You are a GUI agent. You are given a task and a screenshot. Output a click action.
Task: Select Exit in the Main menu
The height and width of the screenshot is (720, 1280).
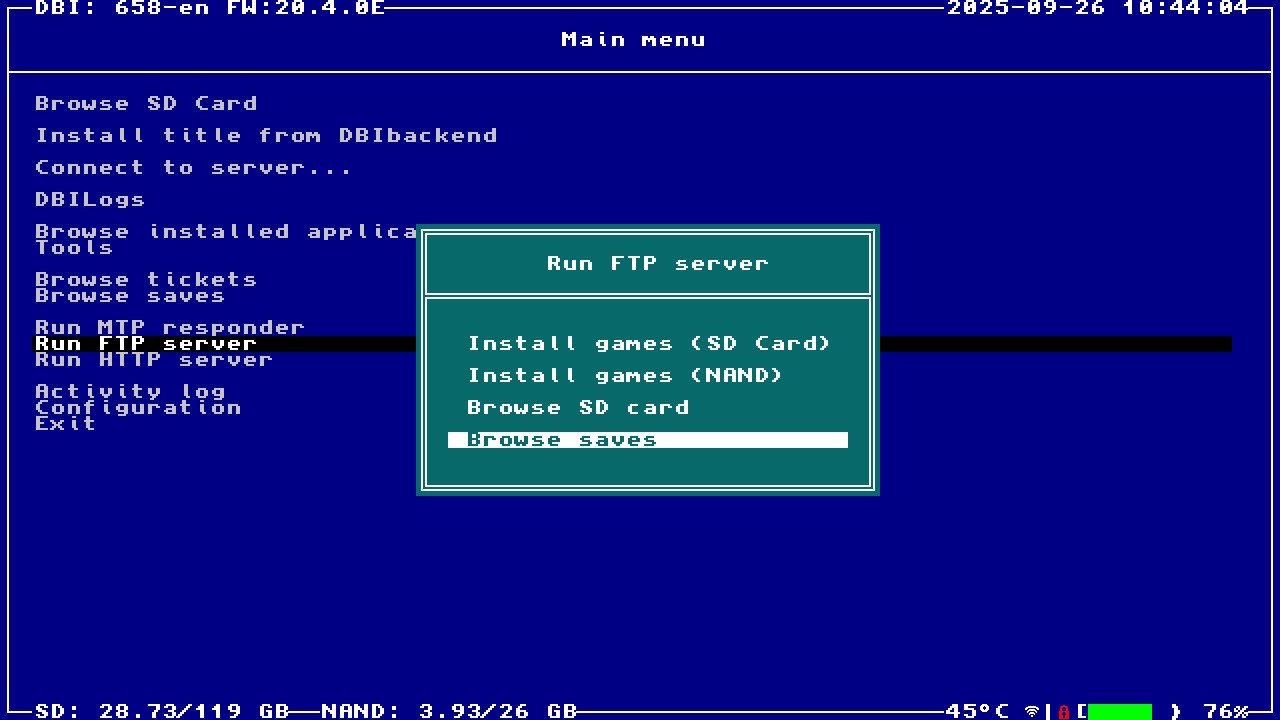(x=66, y=424)
